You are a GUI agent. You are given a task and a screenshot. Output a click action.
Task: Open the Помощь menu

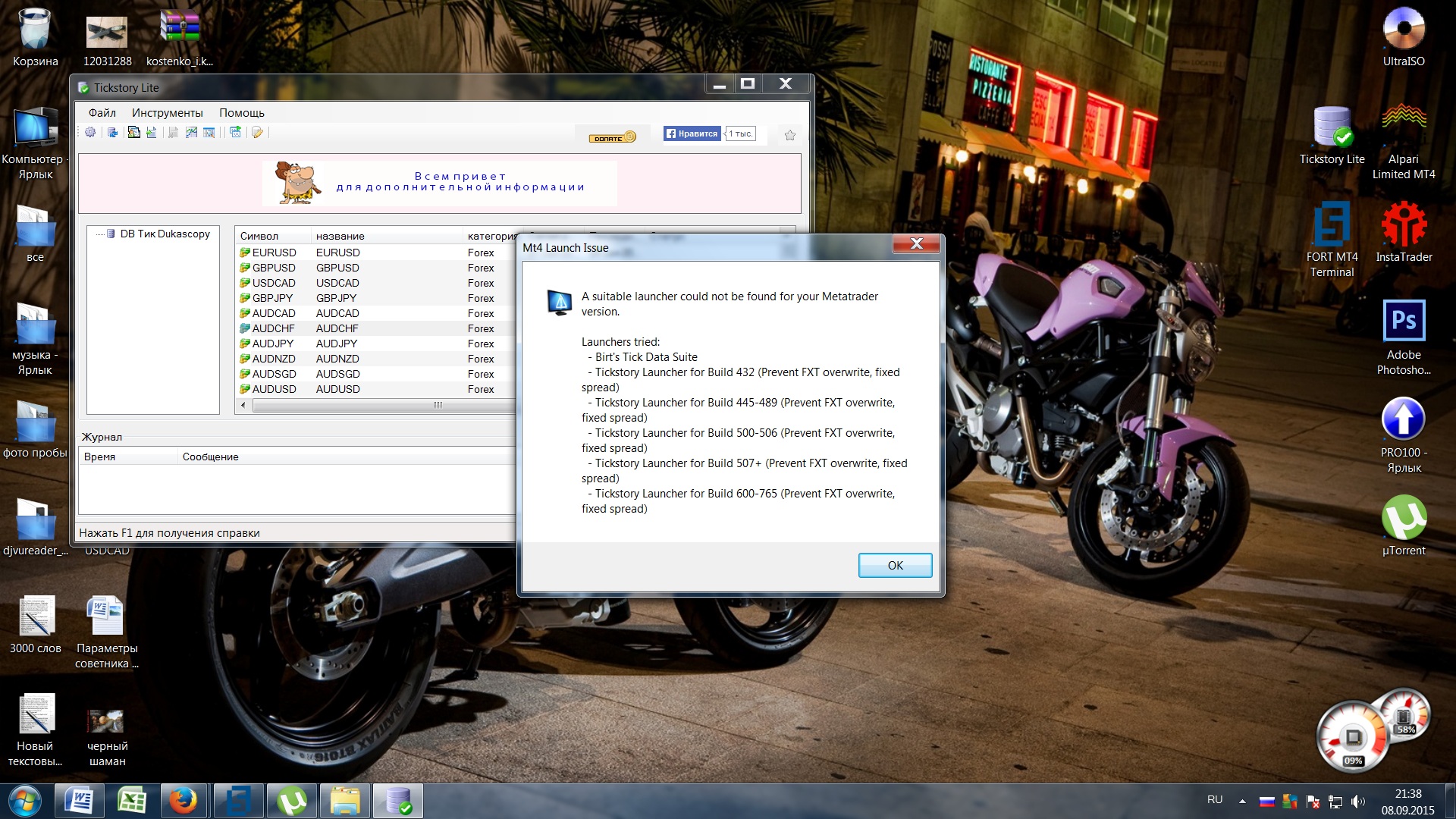click(241, 113)
